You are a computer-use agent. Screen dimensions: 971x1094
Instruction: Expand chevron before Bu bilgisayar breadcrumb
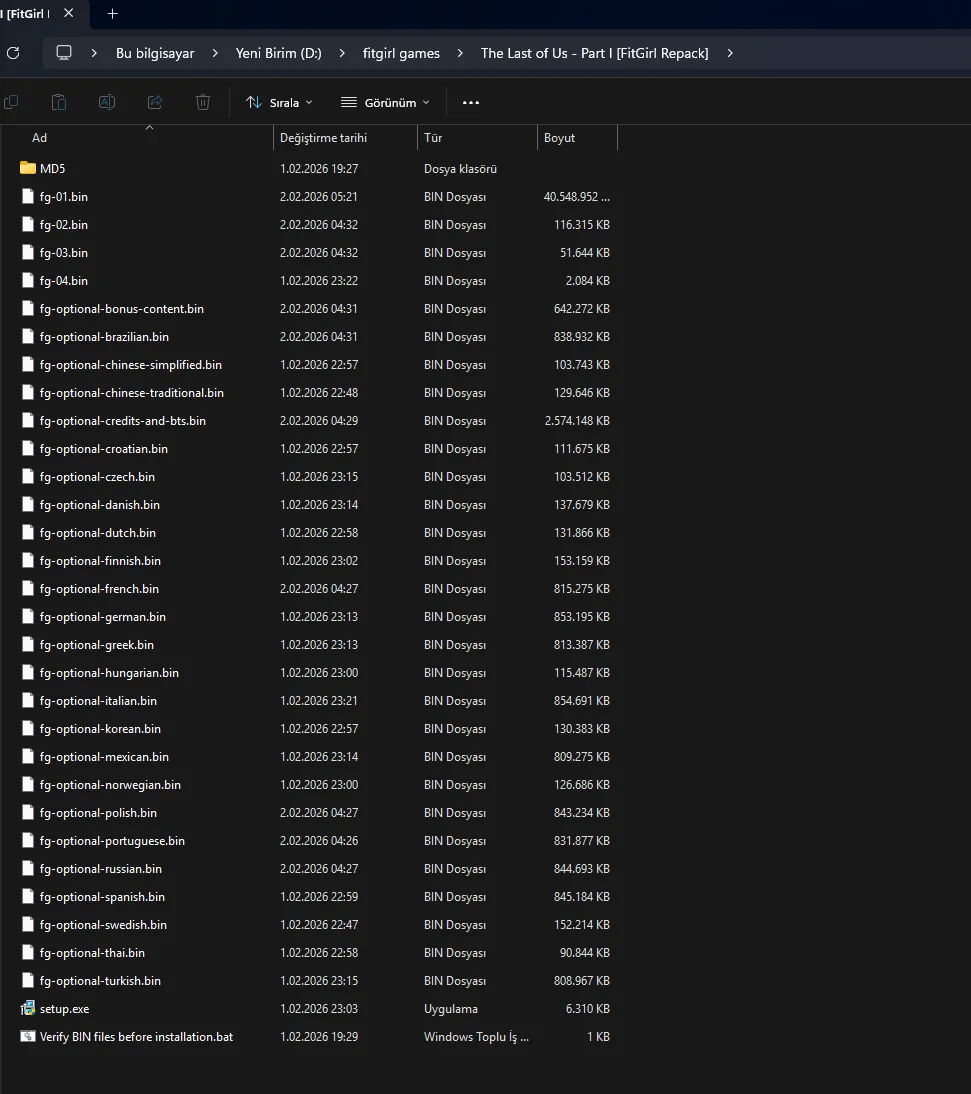pos(94,53)
